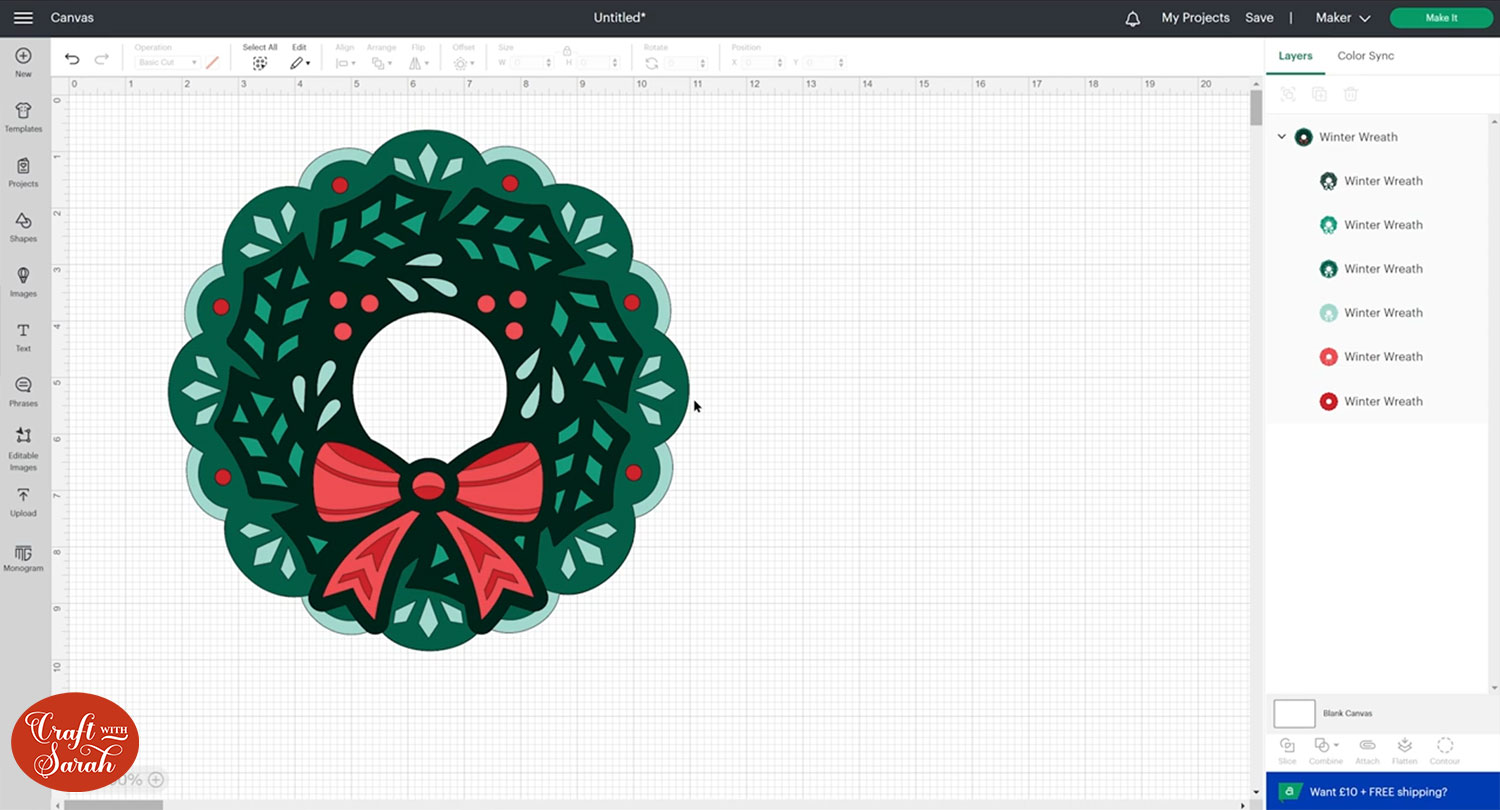1500x810 pixels.
Task: Open the Operation Basic Cut dropdown
Action: [166, 63]
